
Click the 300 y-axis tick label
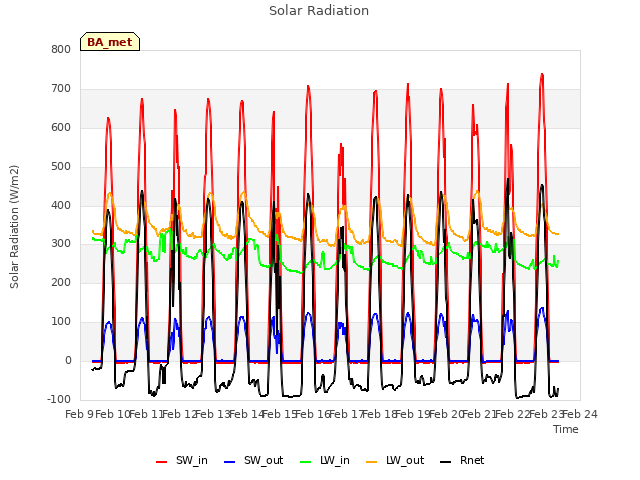coord(61,244)
